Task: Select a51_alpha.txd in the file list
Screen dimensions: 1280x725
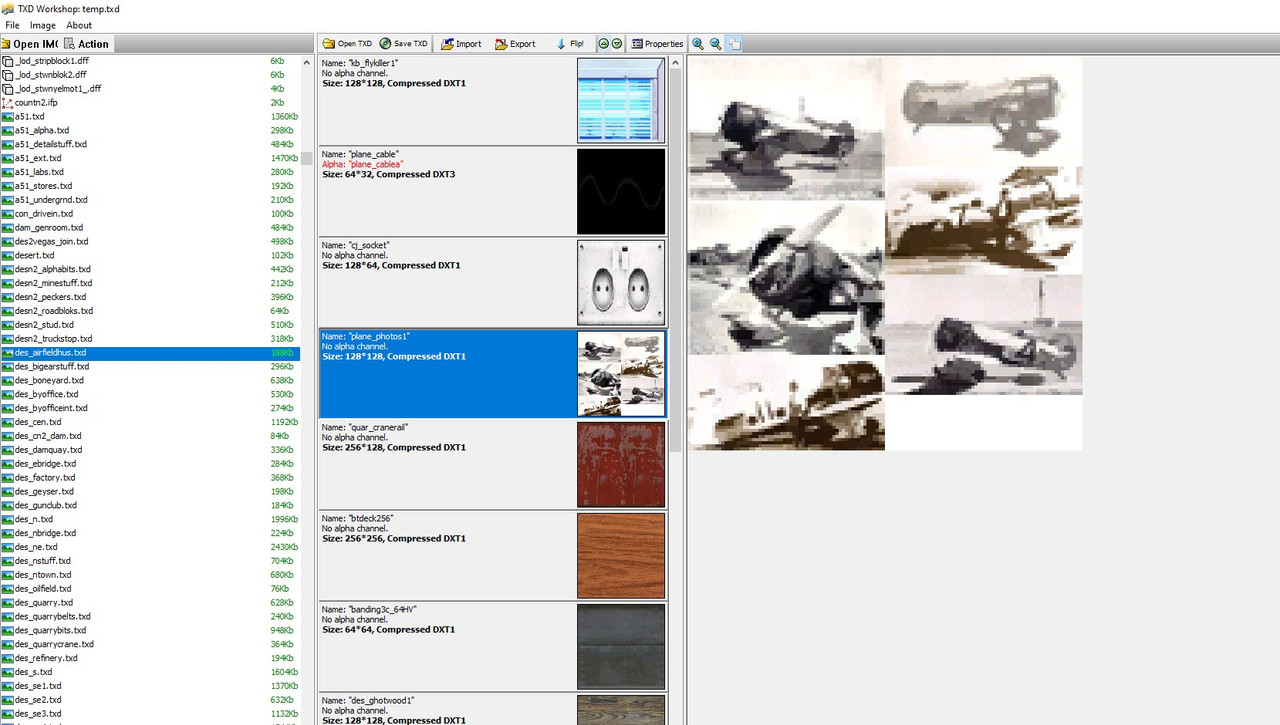Action: tap(150, 131)
